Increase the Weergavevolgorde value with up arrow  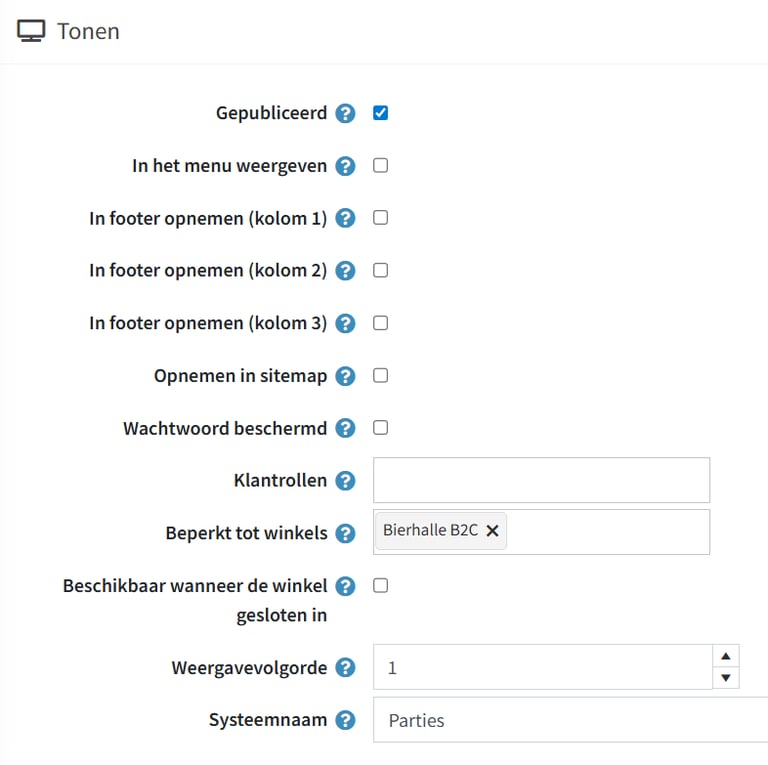(726, 656)
